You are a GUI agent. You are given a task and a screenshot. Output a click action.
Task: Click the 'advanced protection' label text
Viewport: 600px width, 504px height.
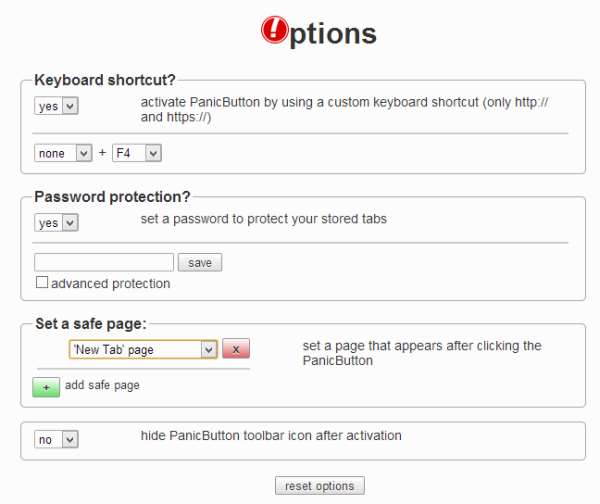[111, 284]
